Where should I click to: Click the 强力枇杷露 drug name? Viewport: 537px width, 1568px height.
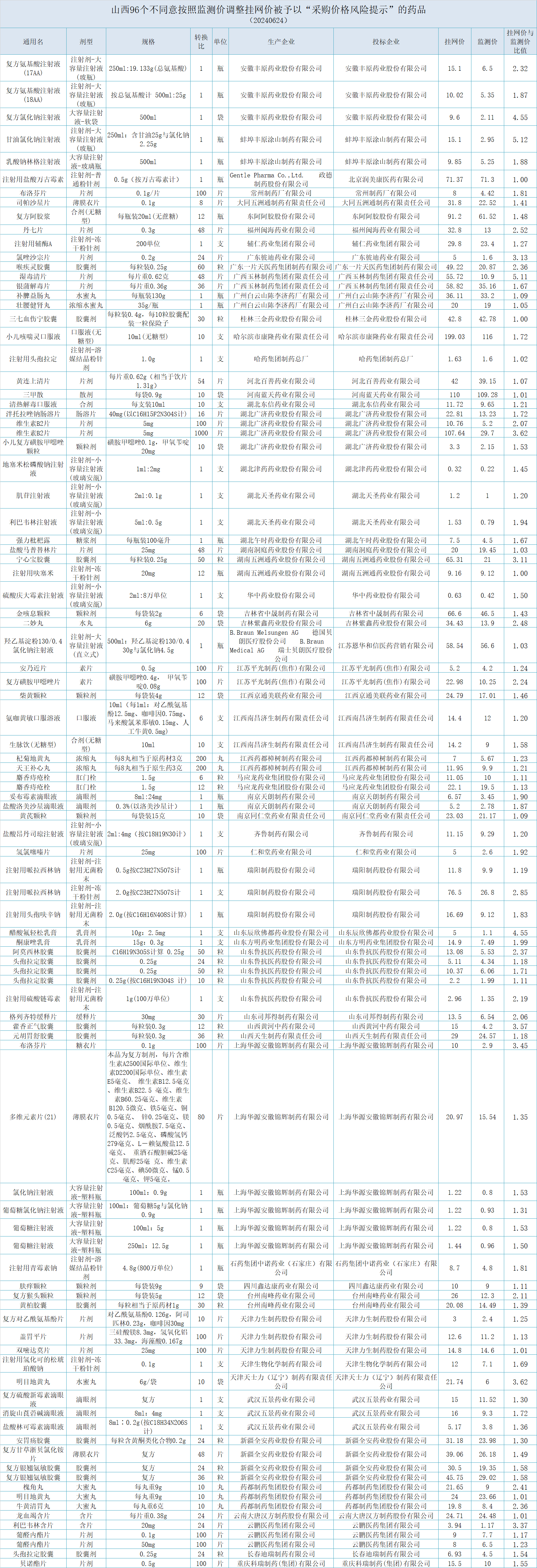coord(33,541)
